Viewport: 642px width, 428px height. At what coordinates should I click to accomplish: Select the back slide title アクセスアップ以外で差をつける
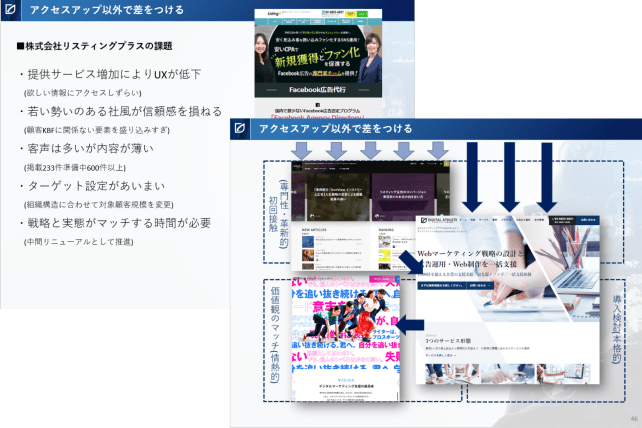[107, 9]
